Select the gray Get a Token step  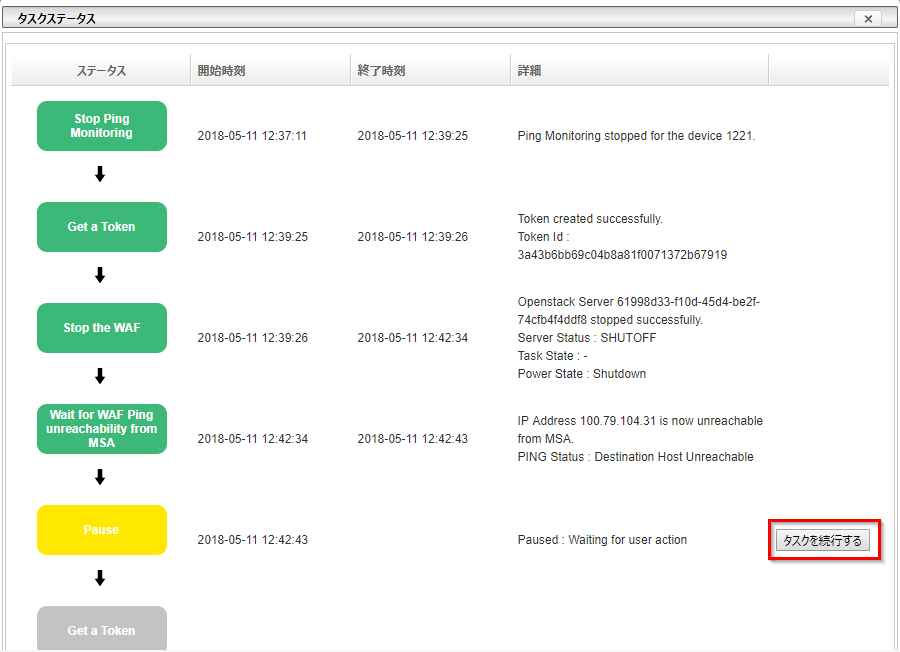[x=102, y=628]
